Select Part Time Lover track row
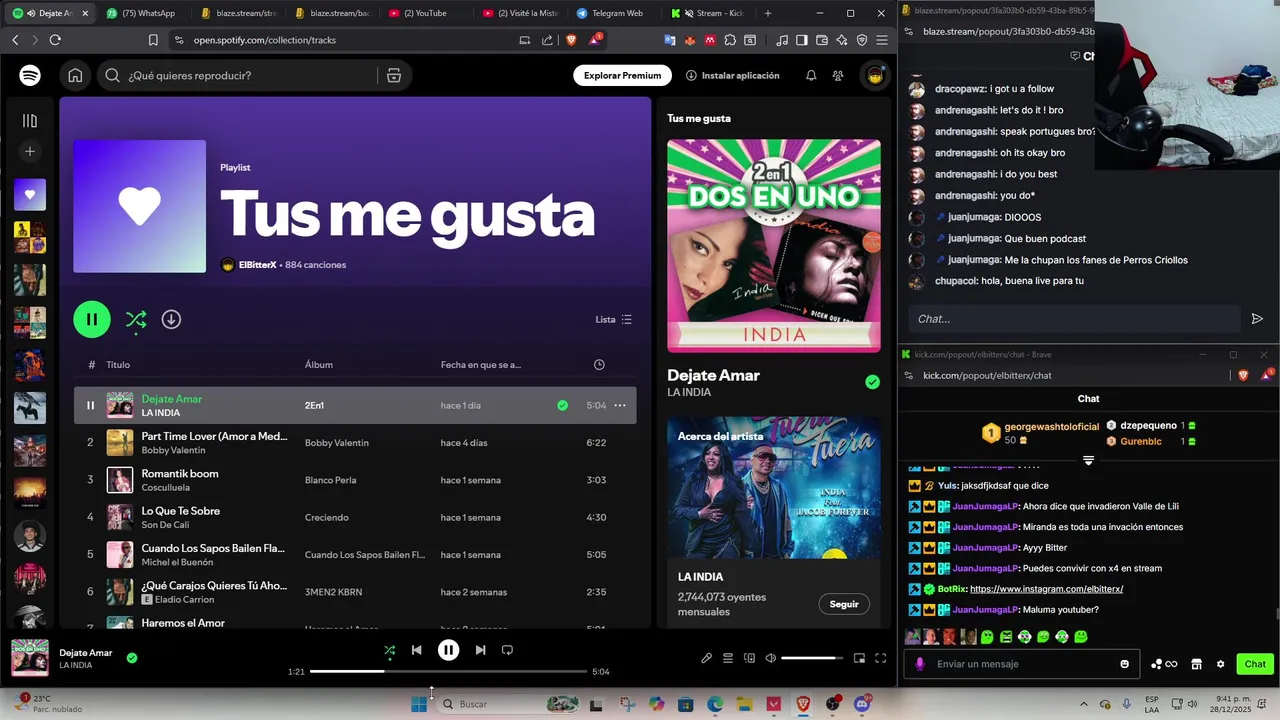Viewport: 1280px width, 720px height. pyautogui.click(x=355, y=442)
